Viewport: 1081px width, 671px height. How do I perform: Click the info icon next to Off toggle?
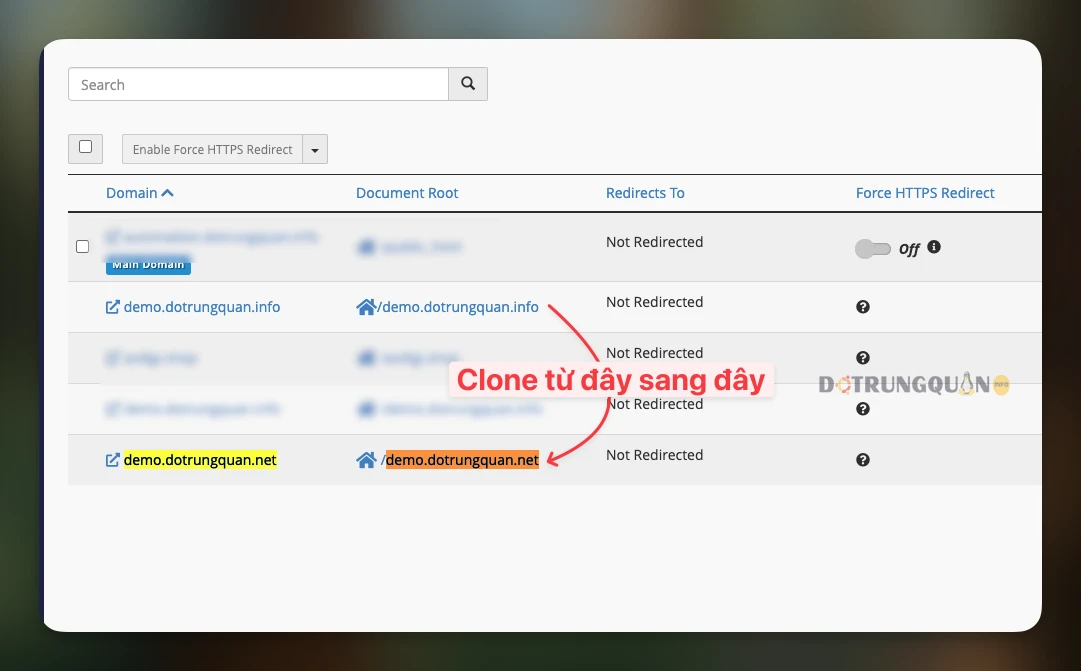click(x=934, y=247)
